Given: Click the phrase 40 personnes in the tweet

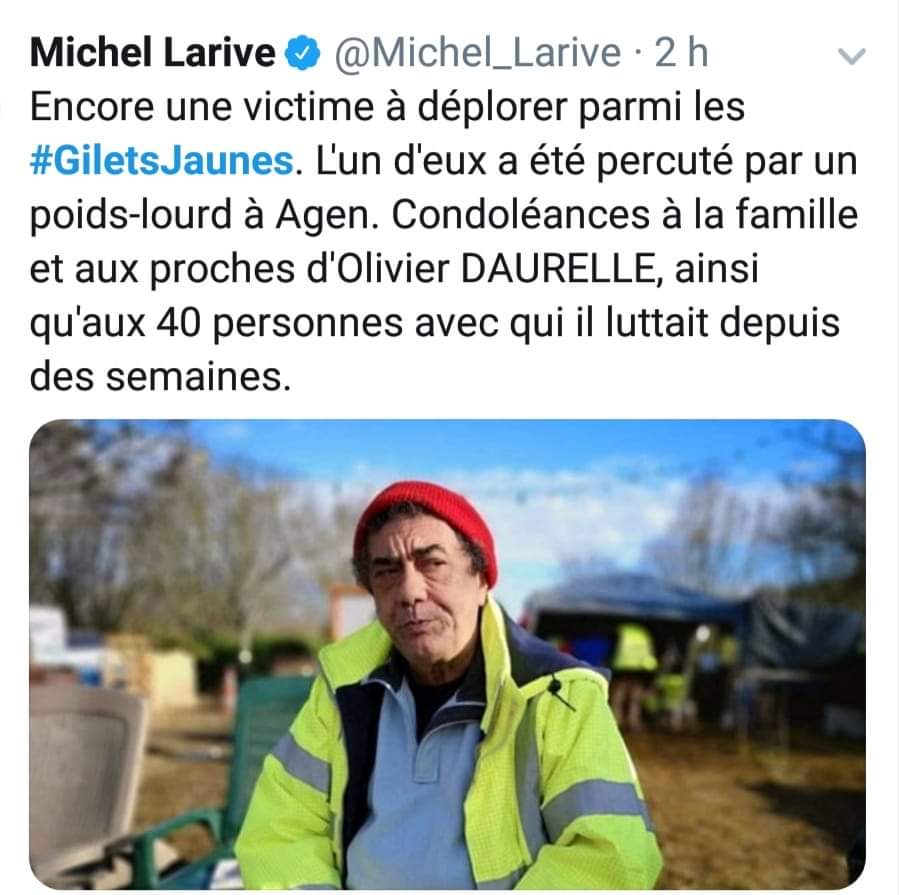Looking at the screenshot, I should tap(280, 324).
